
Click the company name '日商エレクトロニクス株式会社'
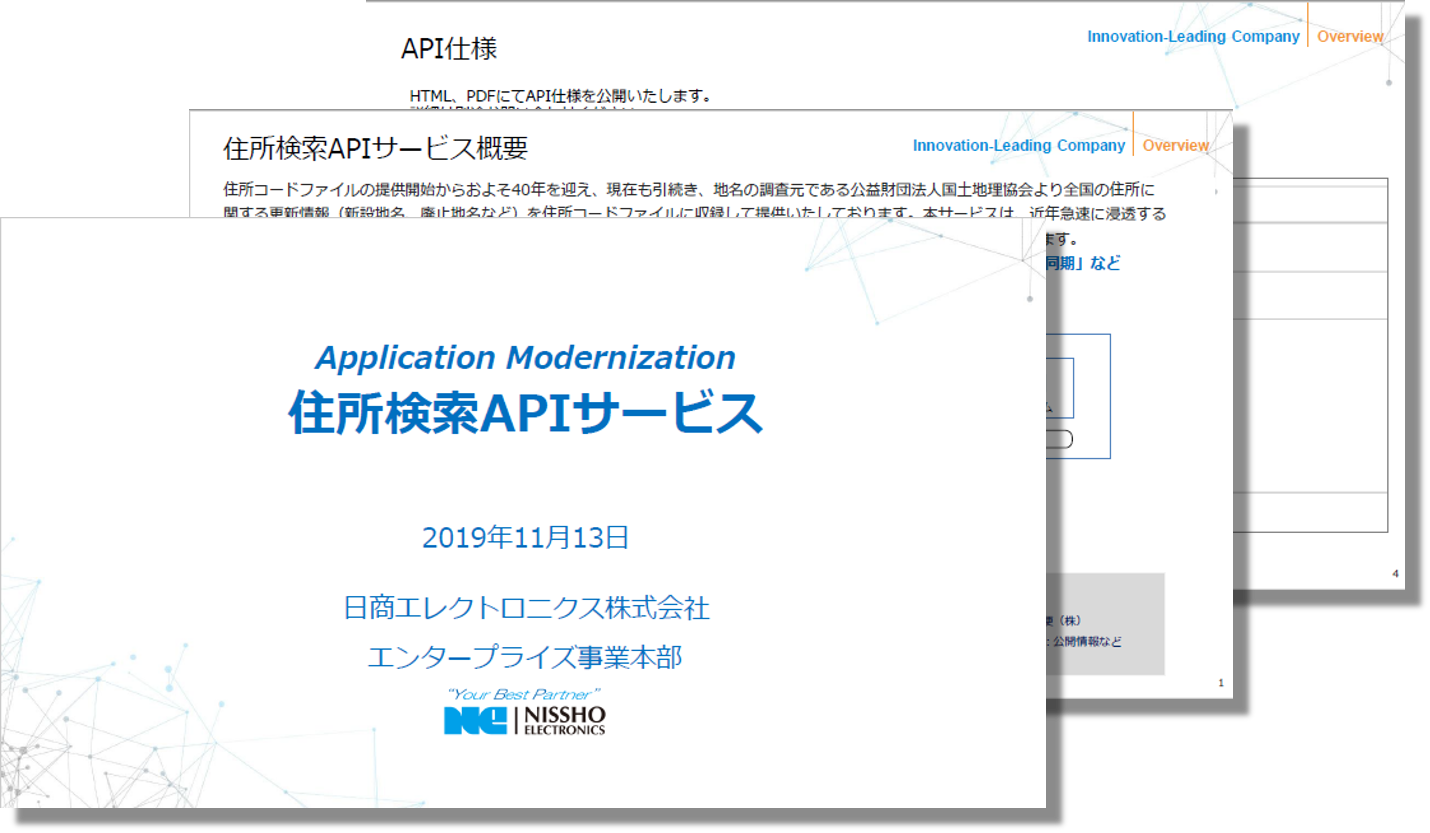point(525,606)
